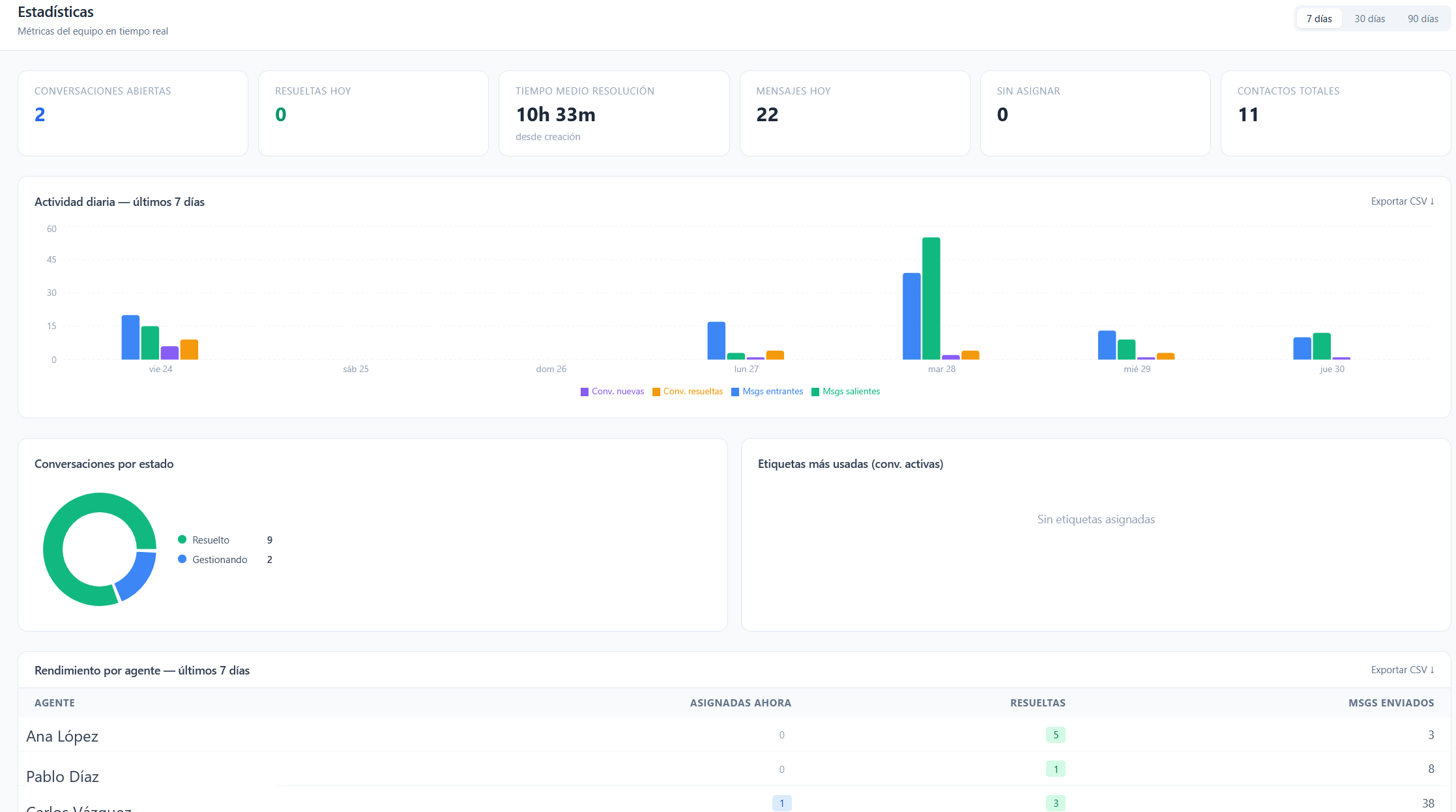The image size is (1456, 812).
Task: Click the Sin asignar stat card
Action: click(x=1095, y=113)
